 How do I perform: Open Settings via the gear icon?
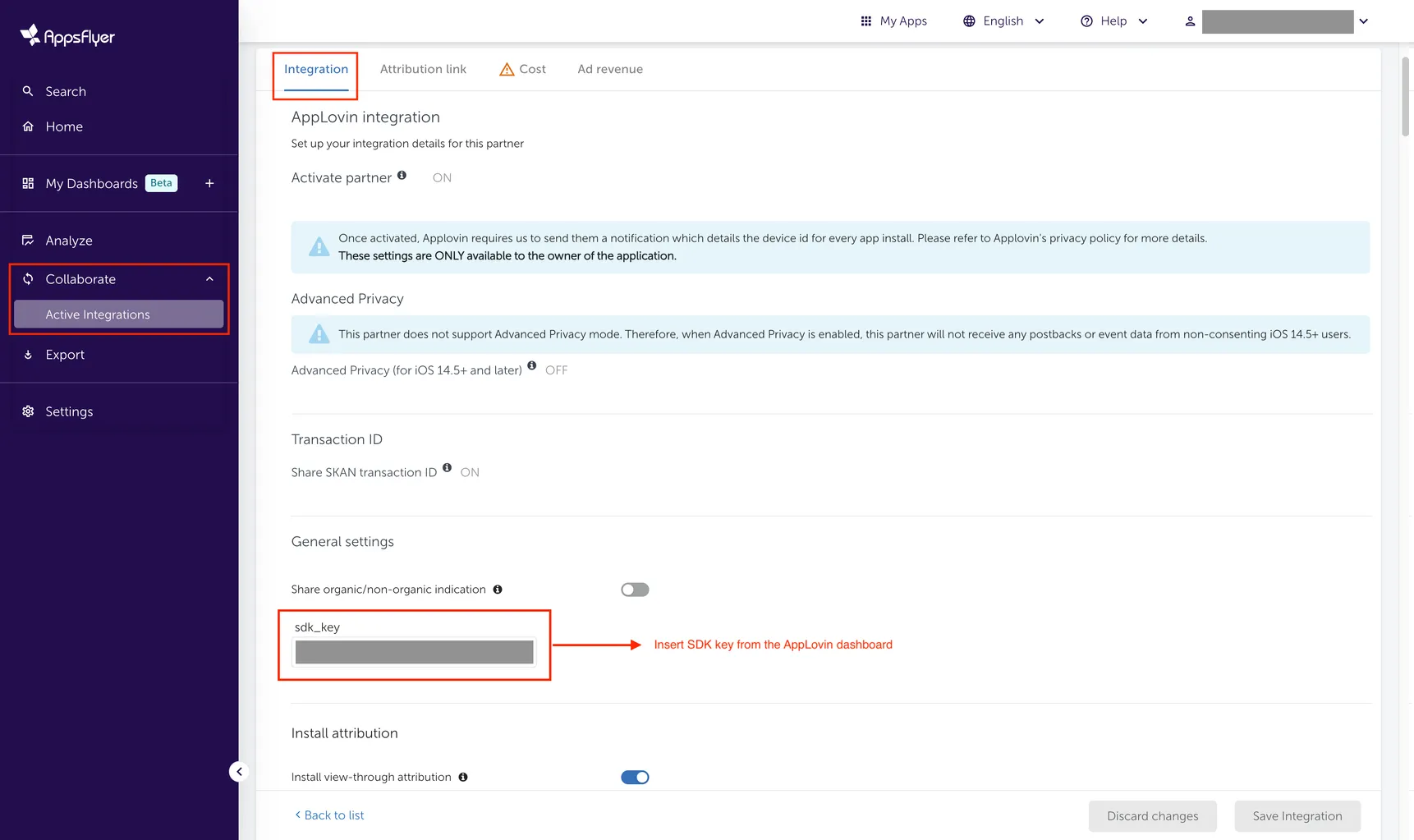coord(27,411)
